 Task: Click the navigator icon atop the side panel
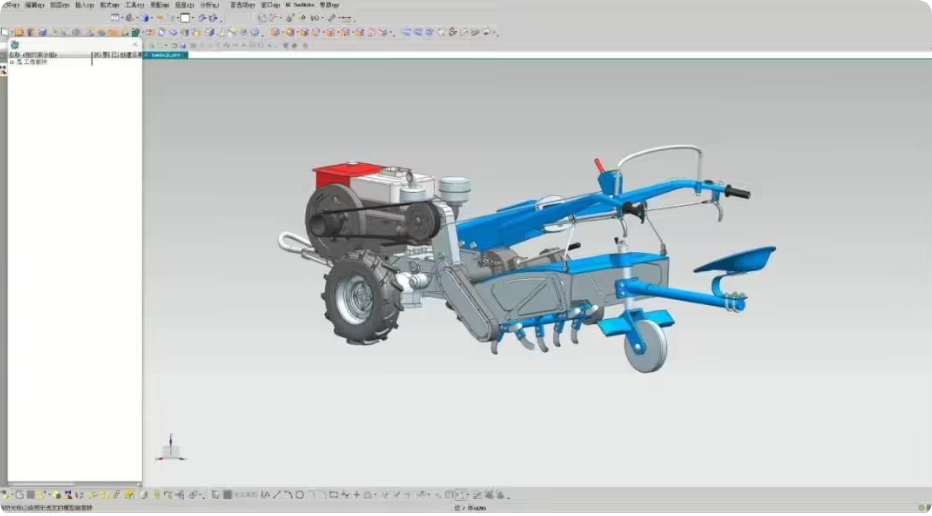(x=14, y=44)
